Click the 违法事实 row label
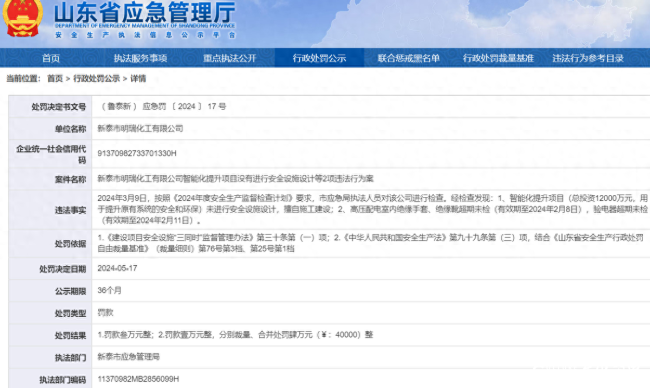The width and height of the screenshot is (650, 388). (70, 210)
